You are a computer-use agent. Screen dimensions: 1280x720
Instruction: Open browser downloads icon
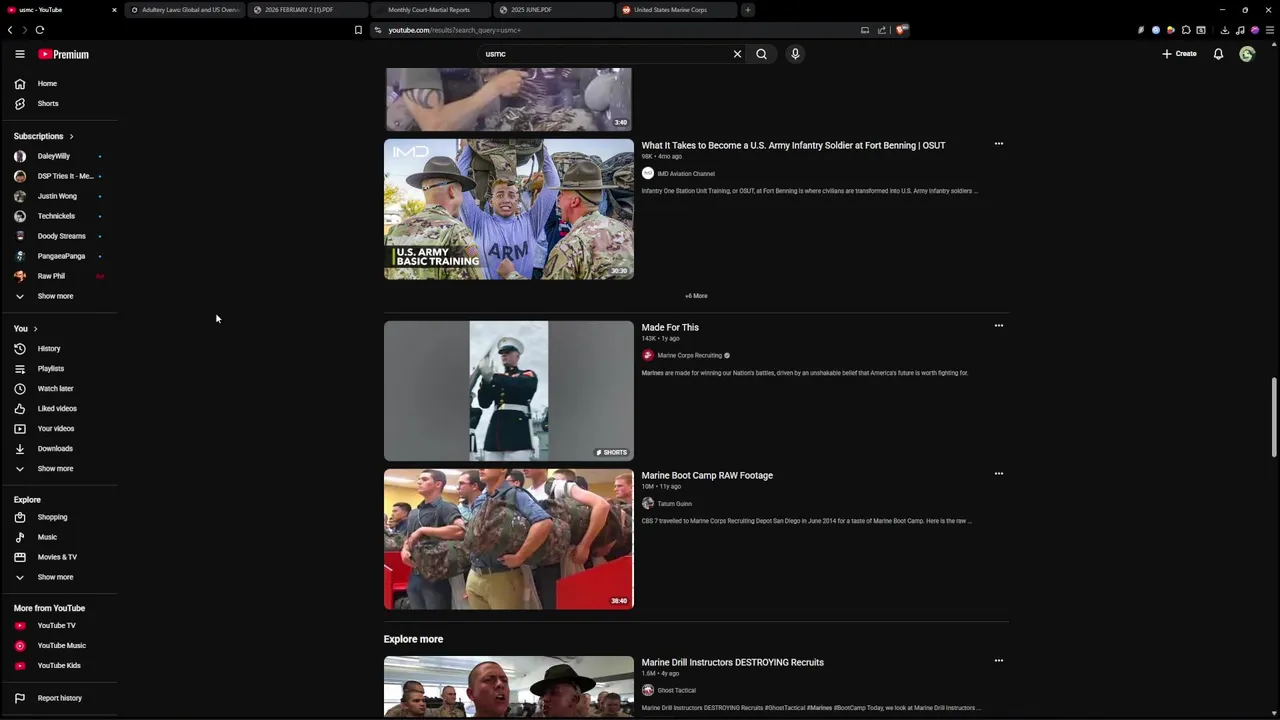1225,30
